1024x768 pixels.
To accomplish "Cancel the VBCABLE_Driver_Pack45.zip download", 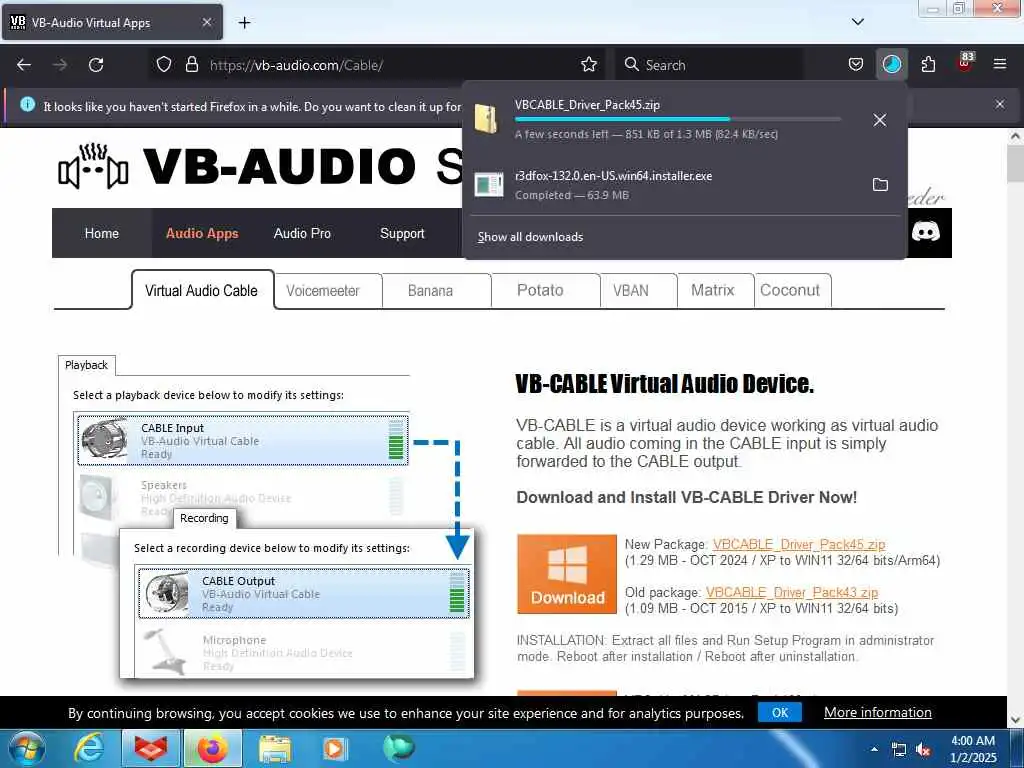I will [x=880, y=120].
